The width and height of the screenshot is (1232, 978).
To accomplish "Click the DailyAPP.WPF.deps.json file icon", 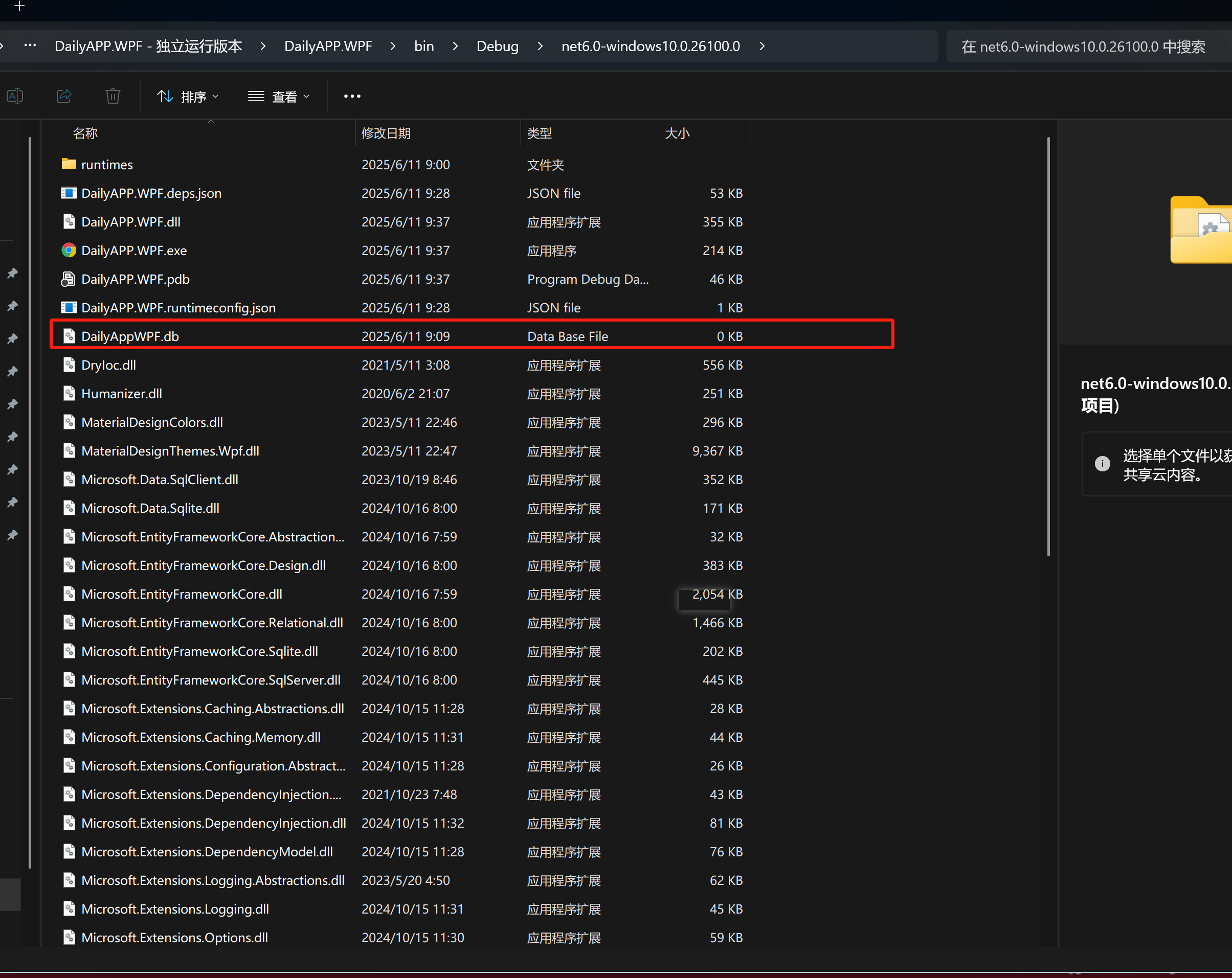I will pos(69,193).
